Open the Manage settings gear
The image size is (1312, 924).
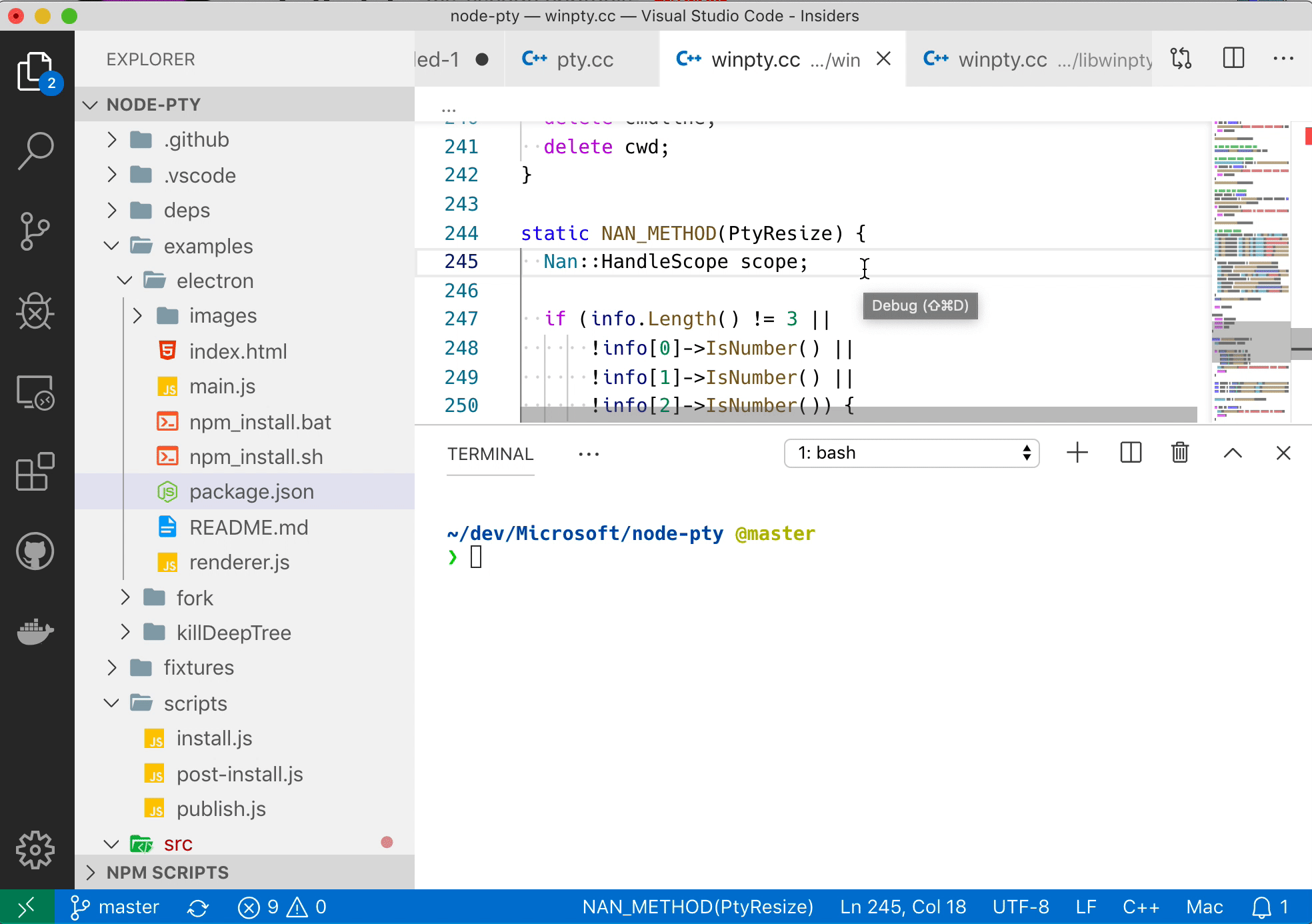click(x=35, y=849)
